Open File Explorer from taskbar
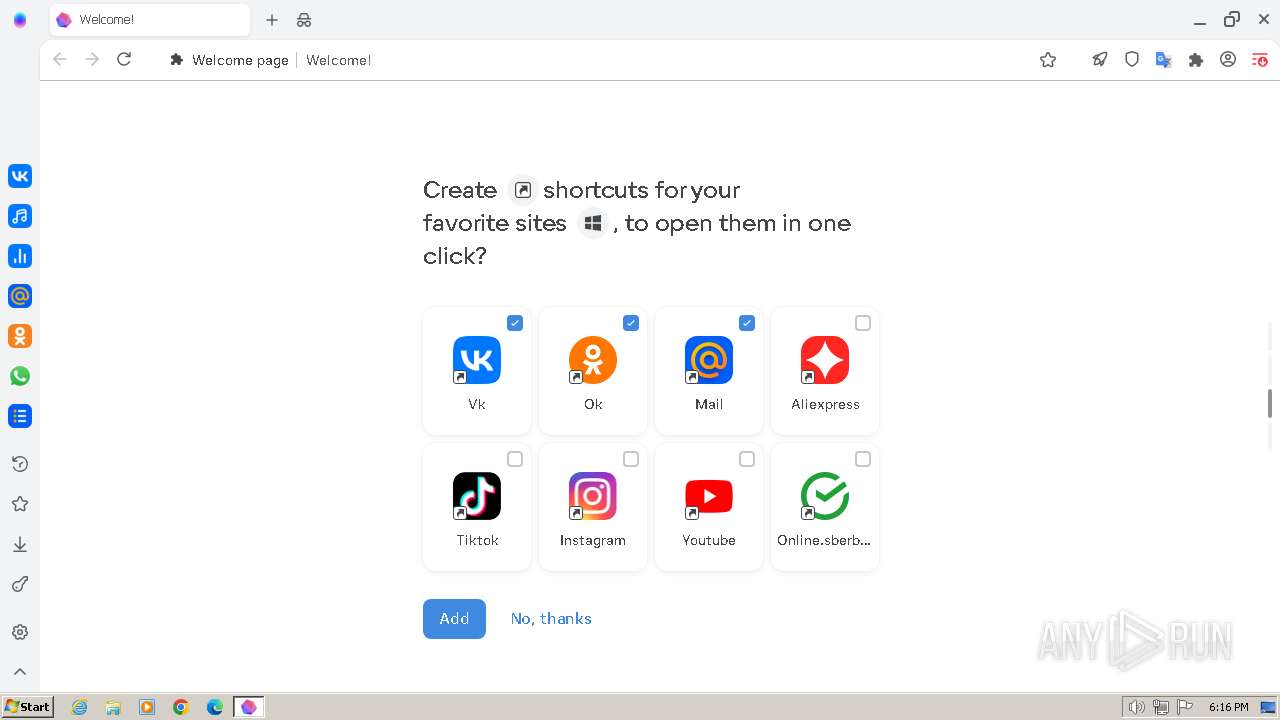 point(113,707)
